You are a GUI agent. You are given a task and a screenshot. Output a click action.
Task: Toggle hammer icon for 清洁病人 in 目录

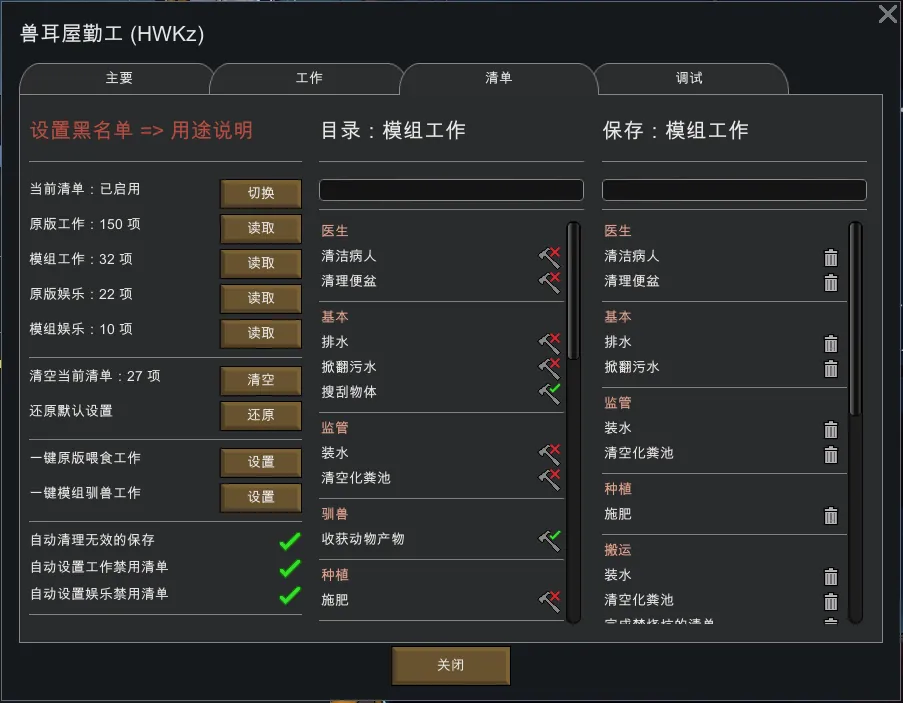[x=549, y=257]
